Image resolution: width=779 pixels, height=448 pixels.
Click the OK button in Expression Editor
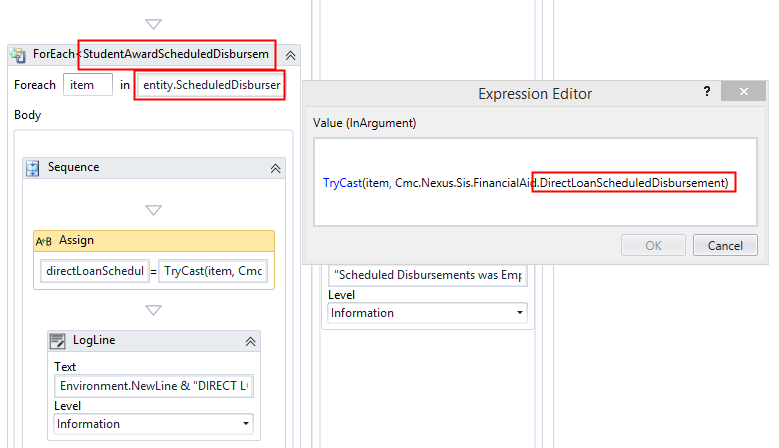click(653, 245)
